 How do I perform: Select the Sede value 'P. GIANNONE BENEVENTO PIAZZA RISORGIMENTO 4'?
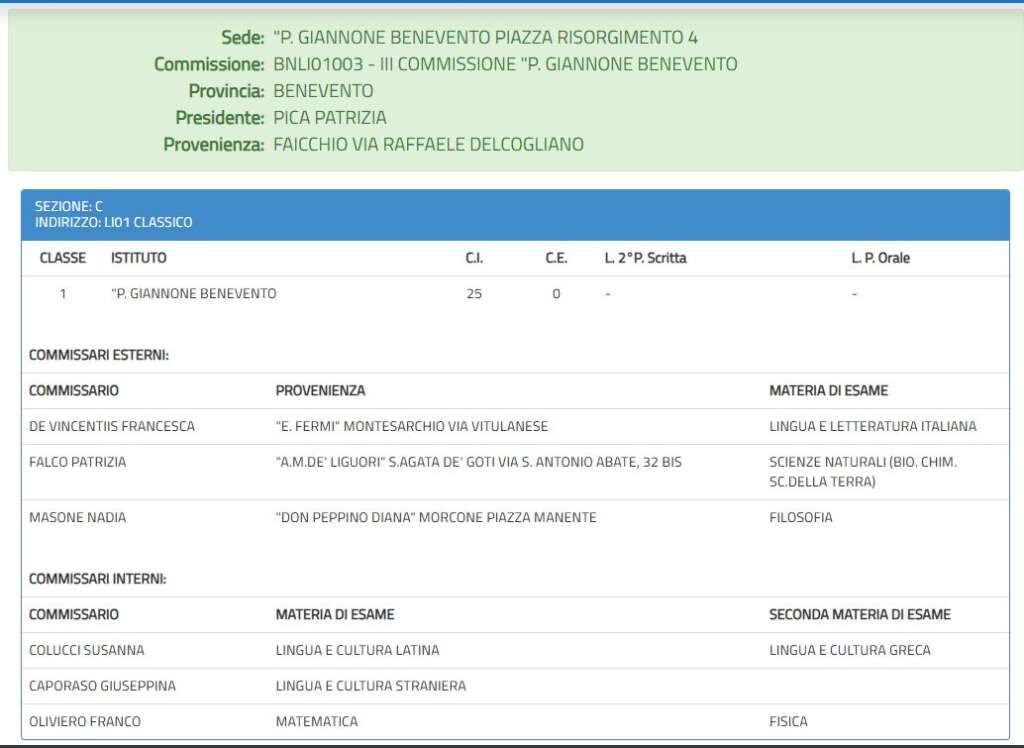pos(485,37)
